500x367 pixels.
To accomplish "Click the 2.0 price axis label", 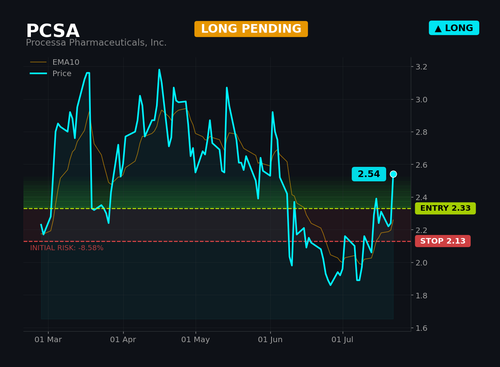I will 421,263.
